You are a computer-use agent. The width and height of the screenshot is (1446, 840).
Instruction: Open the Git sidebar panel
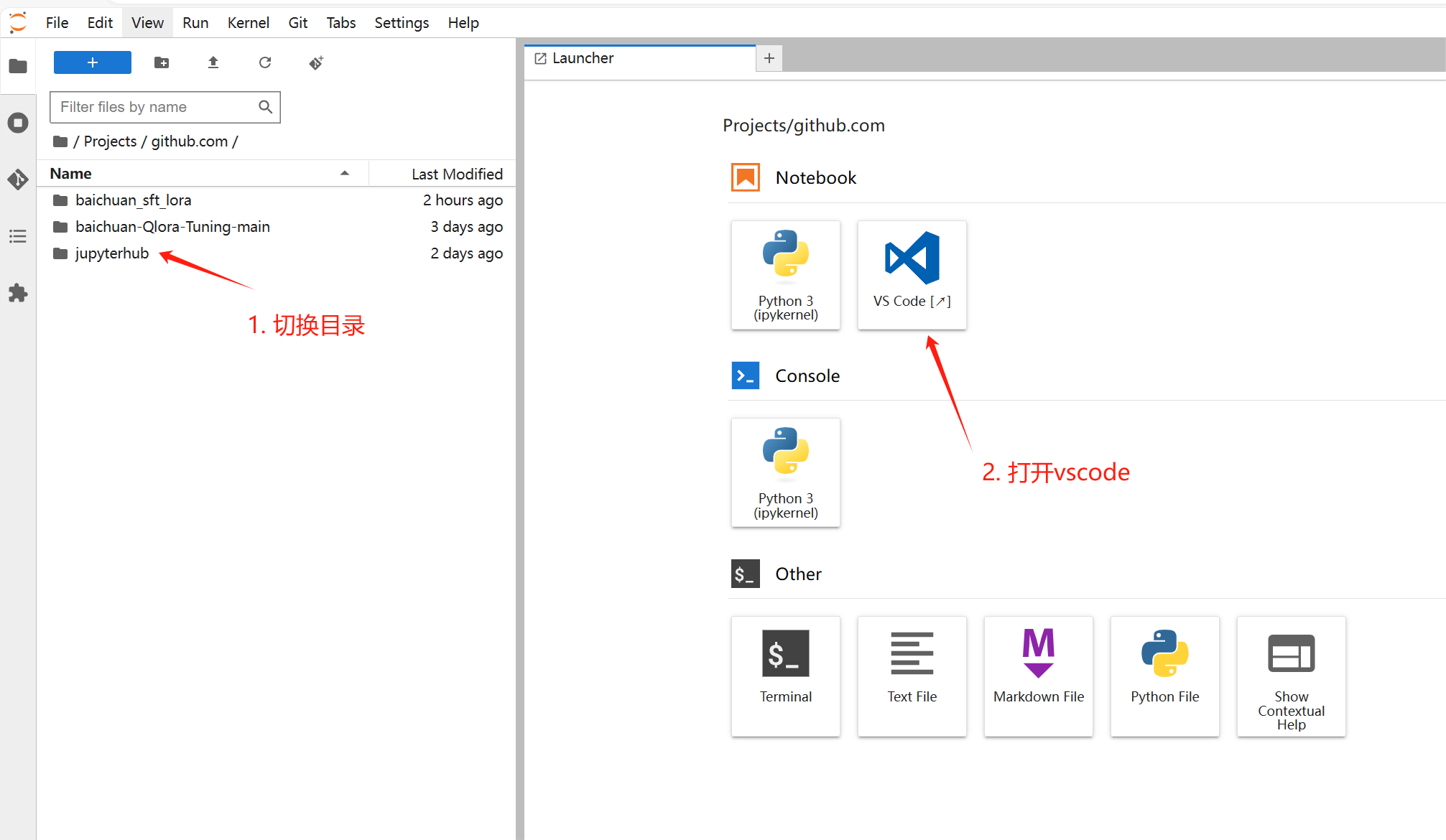(x=18, y=179)
